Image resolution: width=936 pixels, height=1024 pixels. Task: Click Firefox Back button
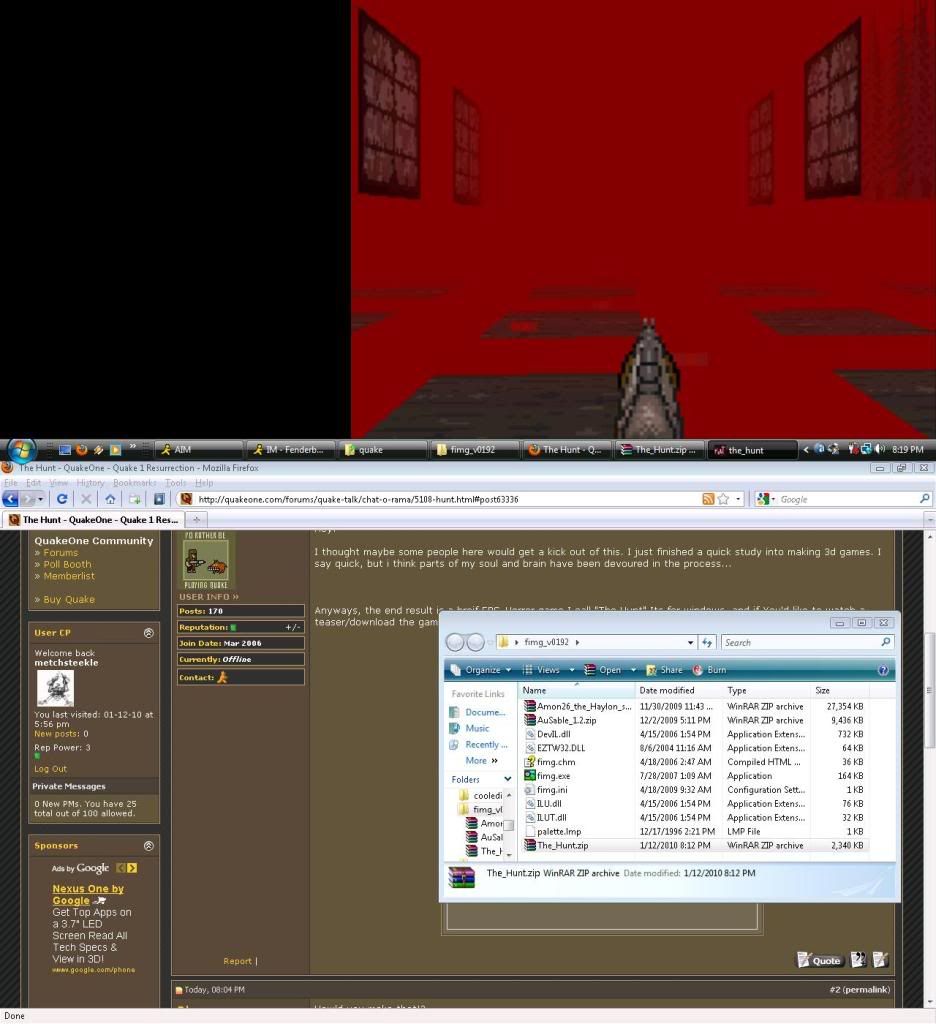click(x=10, y=499)
